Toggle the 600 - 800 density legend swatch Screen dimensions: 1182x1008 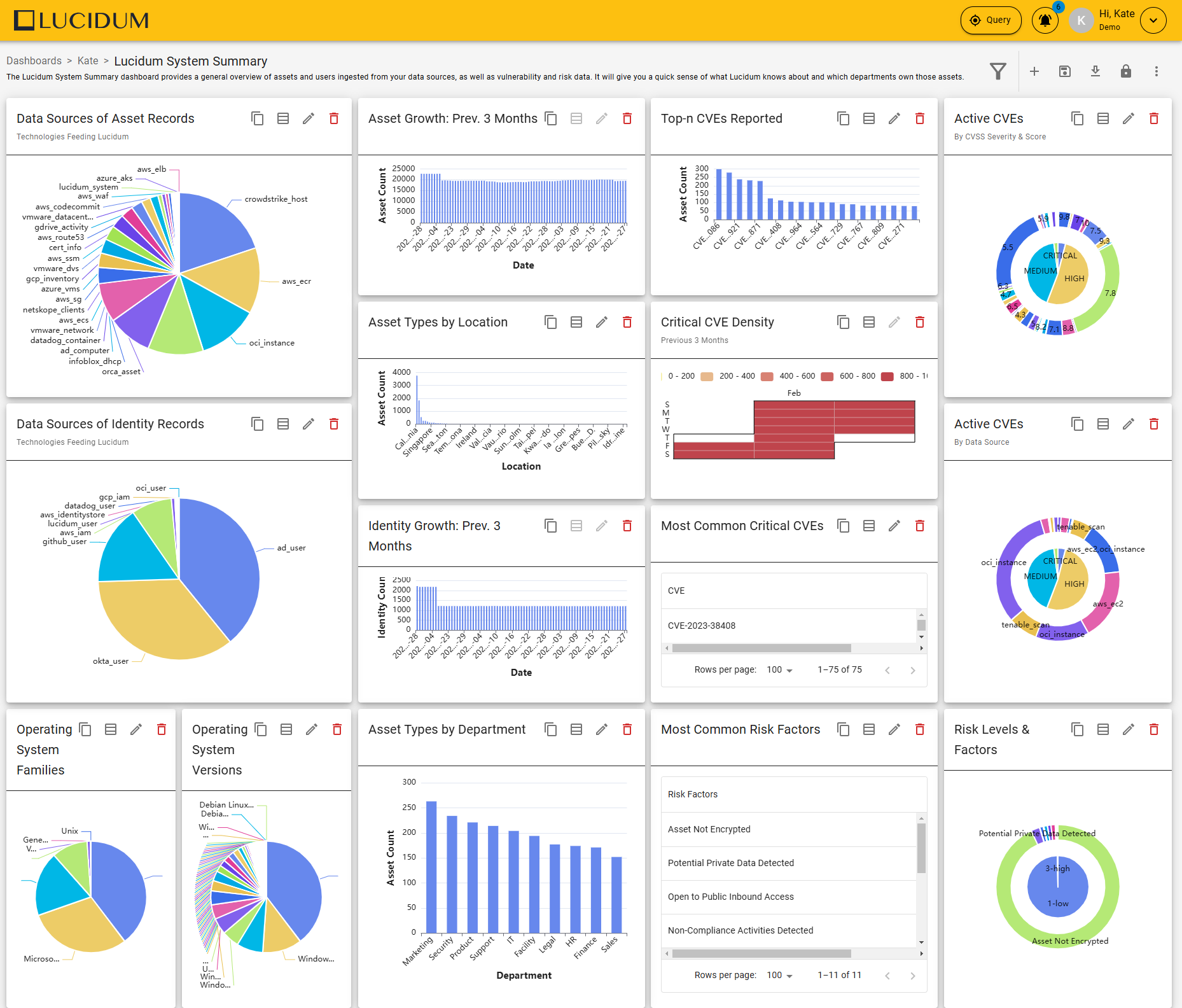click(827, 376)
